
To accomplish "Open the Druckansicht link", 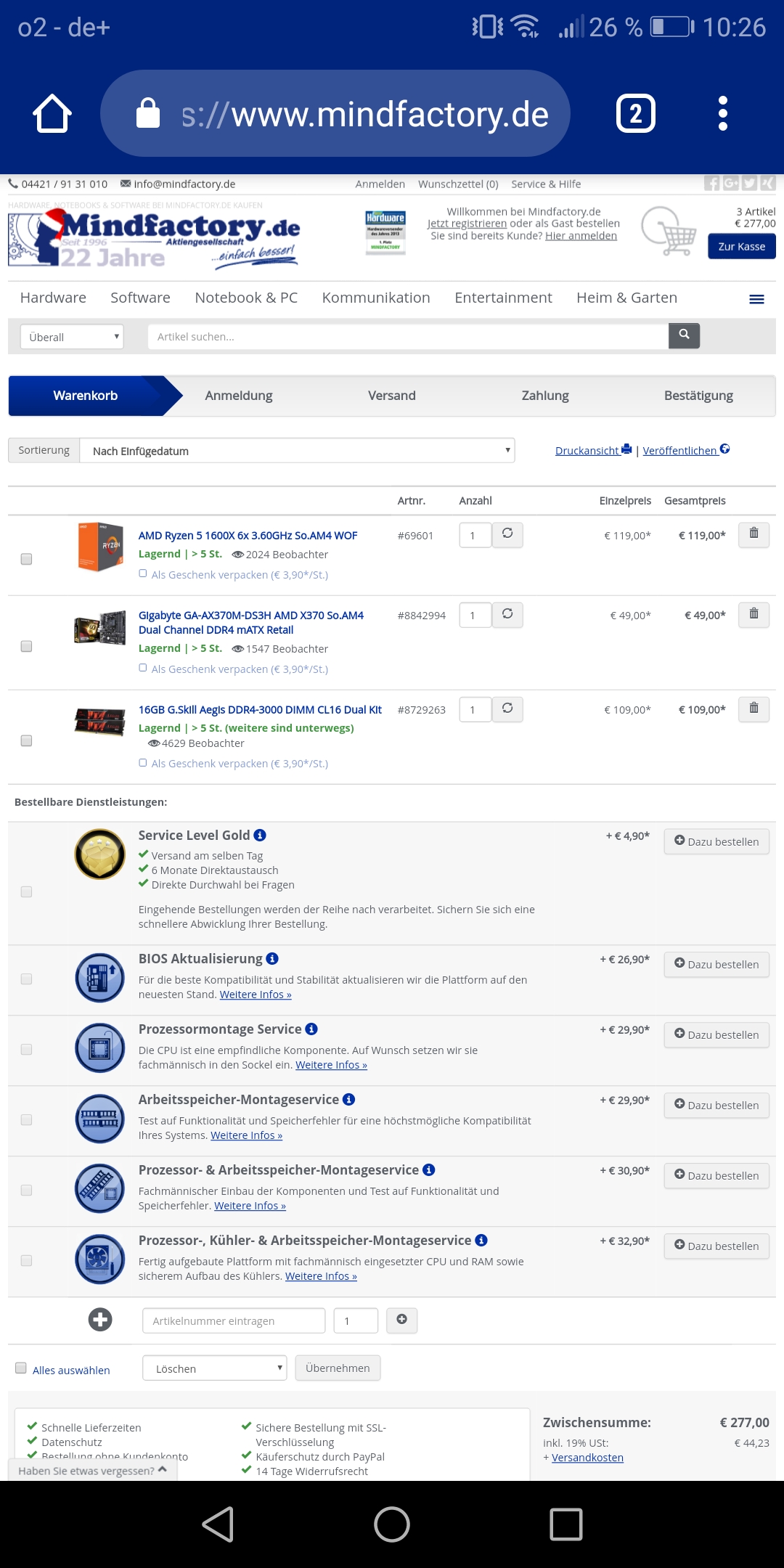I will click(593, 450).
